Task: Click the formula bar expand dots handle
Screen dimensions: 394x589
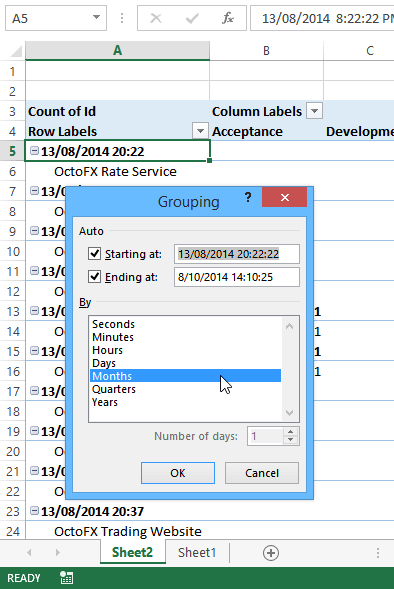Action: pyautogui.click(x=122, y=18)
